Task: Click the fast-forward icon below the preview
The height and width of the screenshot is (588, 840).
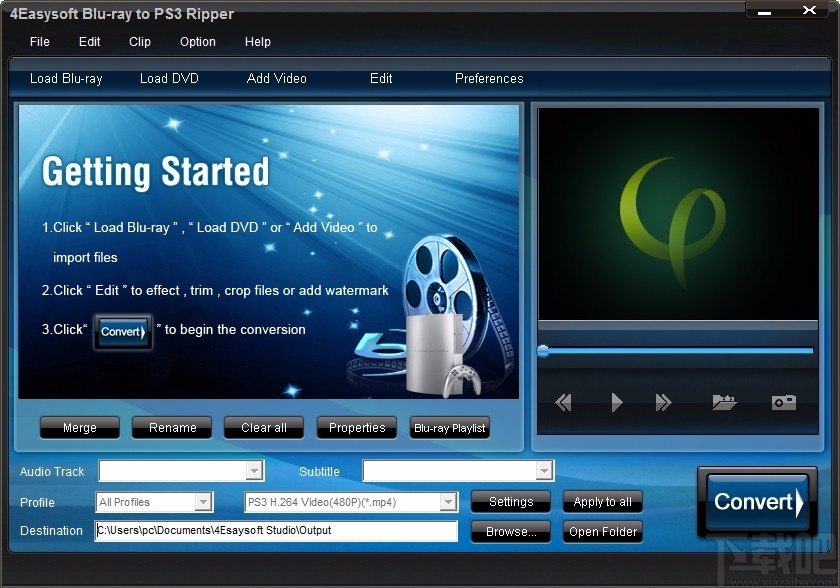Action: pos(663,402)
